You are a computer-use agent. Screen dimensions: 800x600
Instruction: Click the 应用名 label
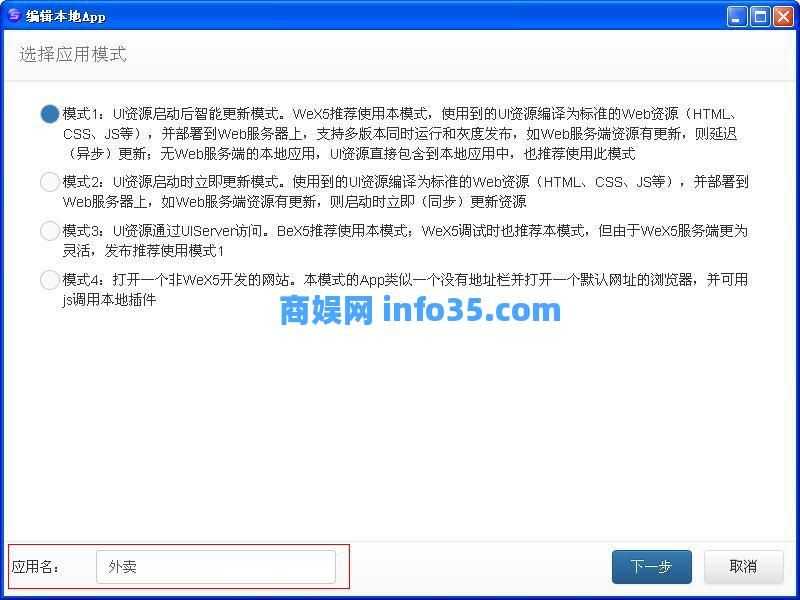36,566
